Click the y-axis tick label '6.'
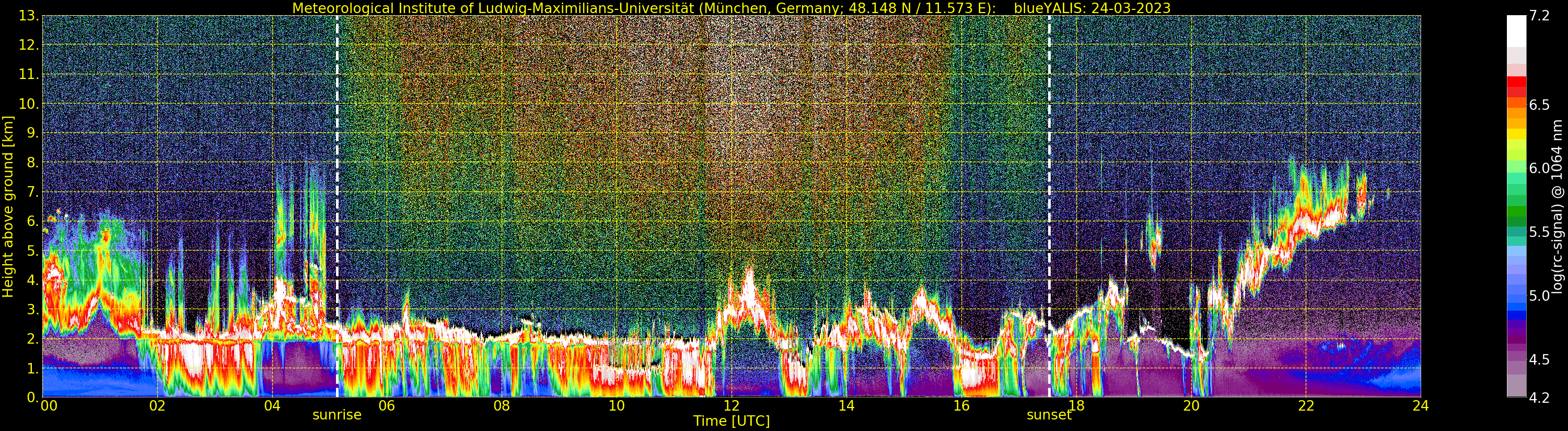The height and width of the screenshot is (431, 1568). [x=33, y=221]
